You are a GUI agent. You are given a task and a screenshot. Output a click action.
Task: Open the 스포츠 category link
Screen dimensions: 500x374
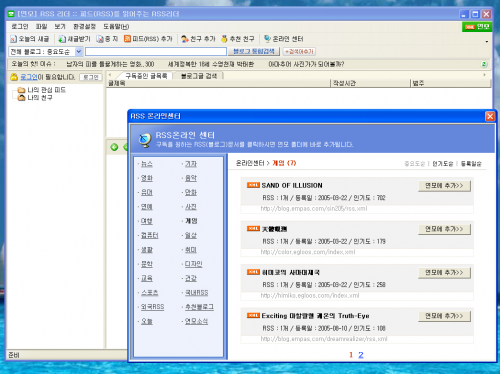[x=150, y=293]
